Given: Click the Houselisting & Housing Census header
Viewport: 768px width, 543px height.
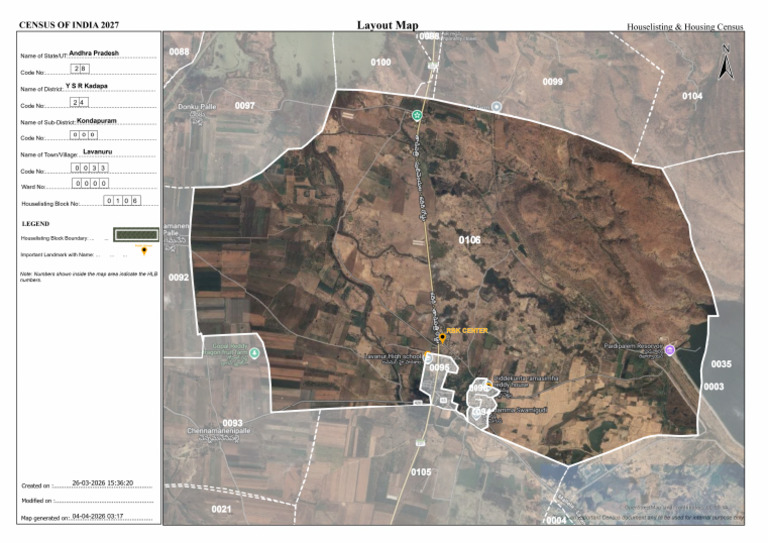Looking at the screenshot, I should click(x=685, y=26).
